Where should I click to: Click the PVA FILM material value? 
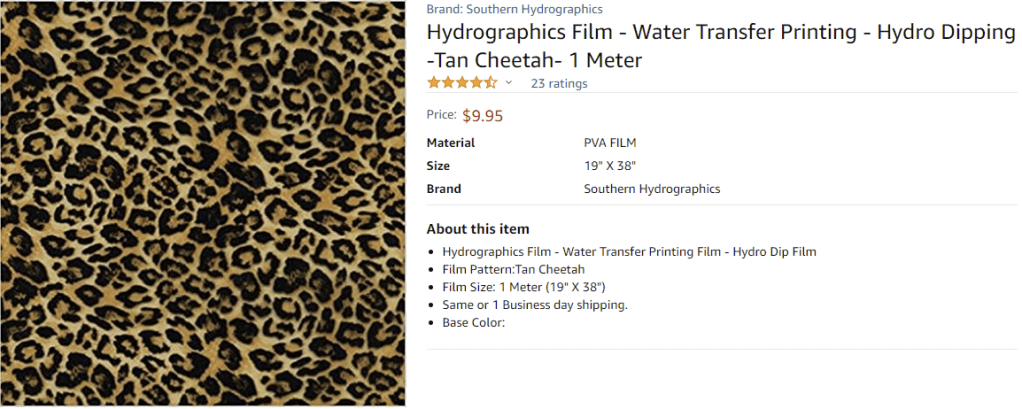click(x=610, y=143)
